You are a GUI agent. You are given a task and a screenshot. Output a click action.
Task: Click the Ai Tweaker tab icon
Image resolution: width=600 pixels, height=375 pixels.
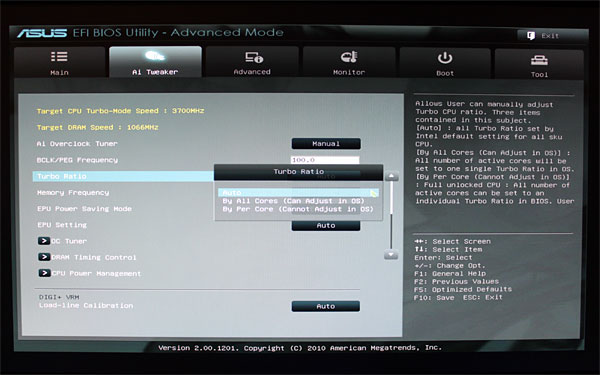click(x=155, y=56)
